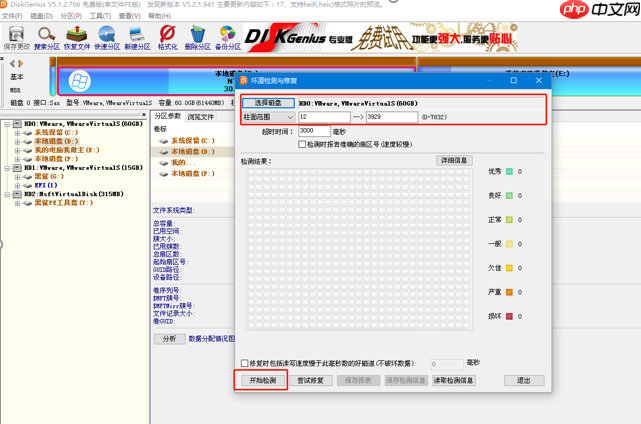Screen dimensions: 641x424
Task: Switch to the 分区参数 tab
Action: click(168, 117)
